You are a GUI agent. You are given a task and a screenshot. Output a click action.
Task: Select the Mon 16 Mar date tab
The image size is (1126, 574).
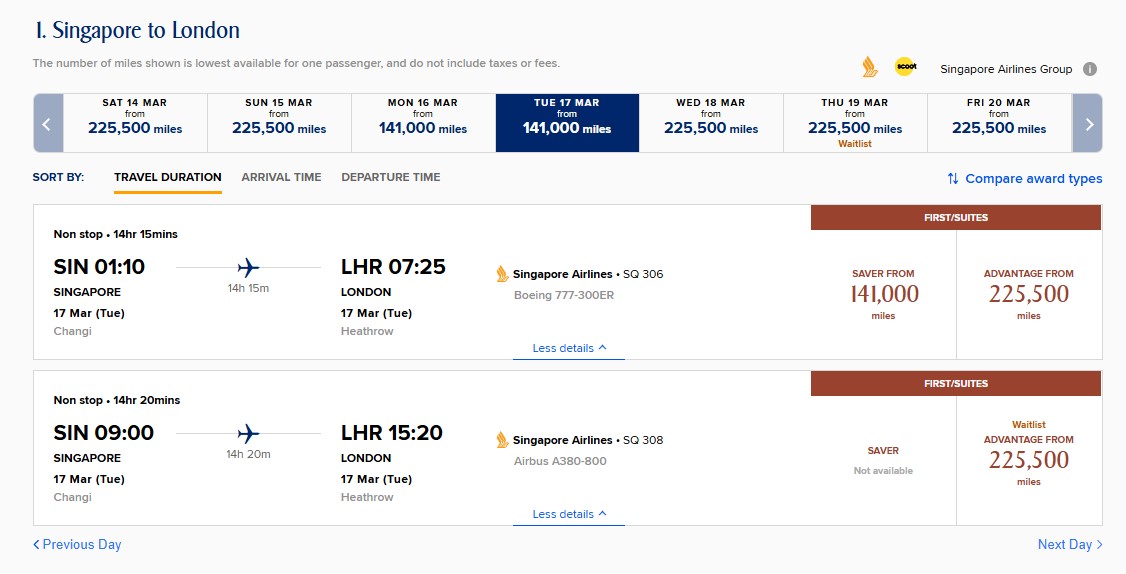[423, 122]
